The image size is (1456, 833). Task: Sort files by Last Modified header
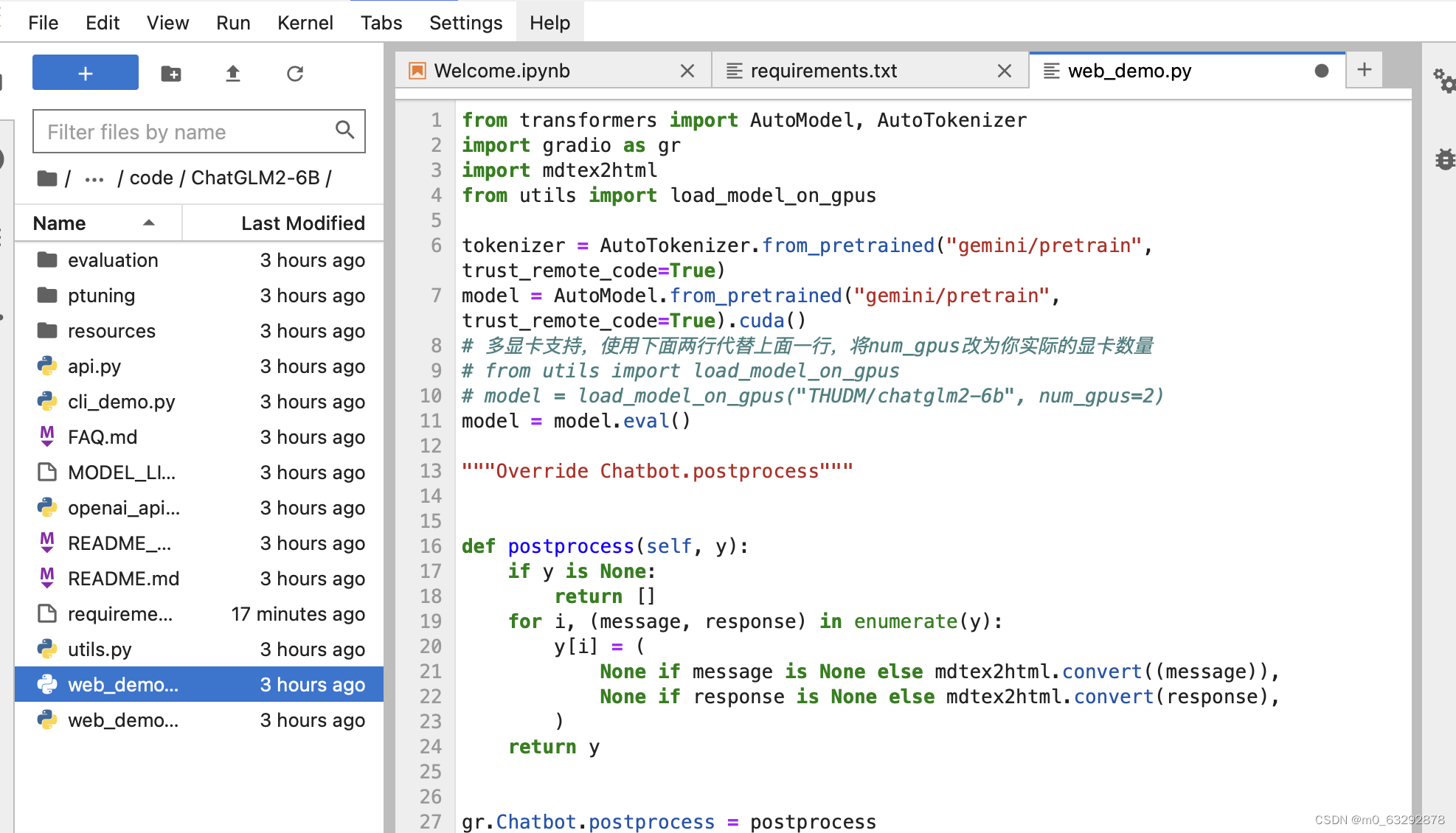tap(302, 223)
